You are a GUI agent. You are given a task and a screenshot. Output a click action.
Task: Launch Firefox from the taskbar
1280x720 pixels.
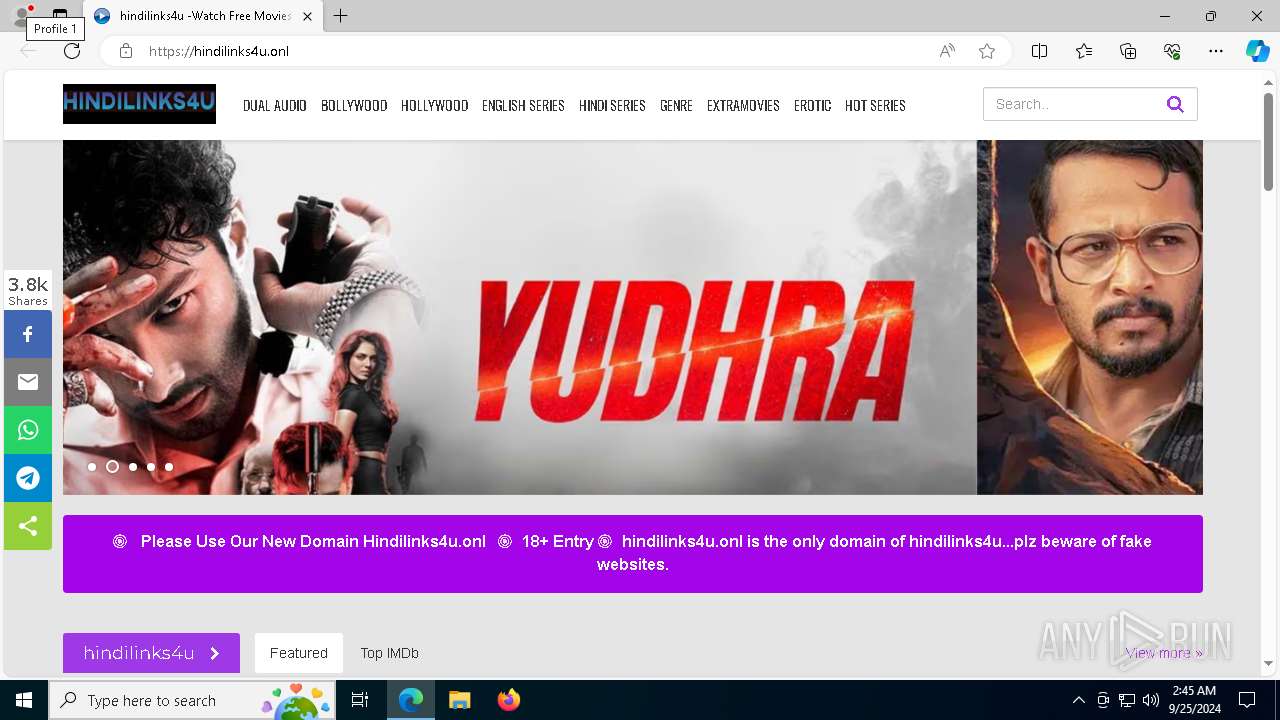(508, 700)
